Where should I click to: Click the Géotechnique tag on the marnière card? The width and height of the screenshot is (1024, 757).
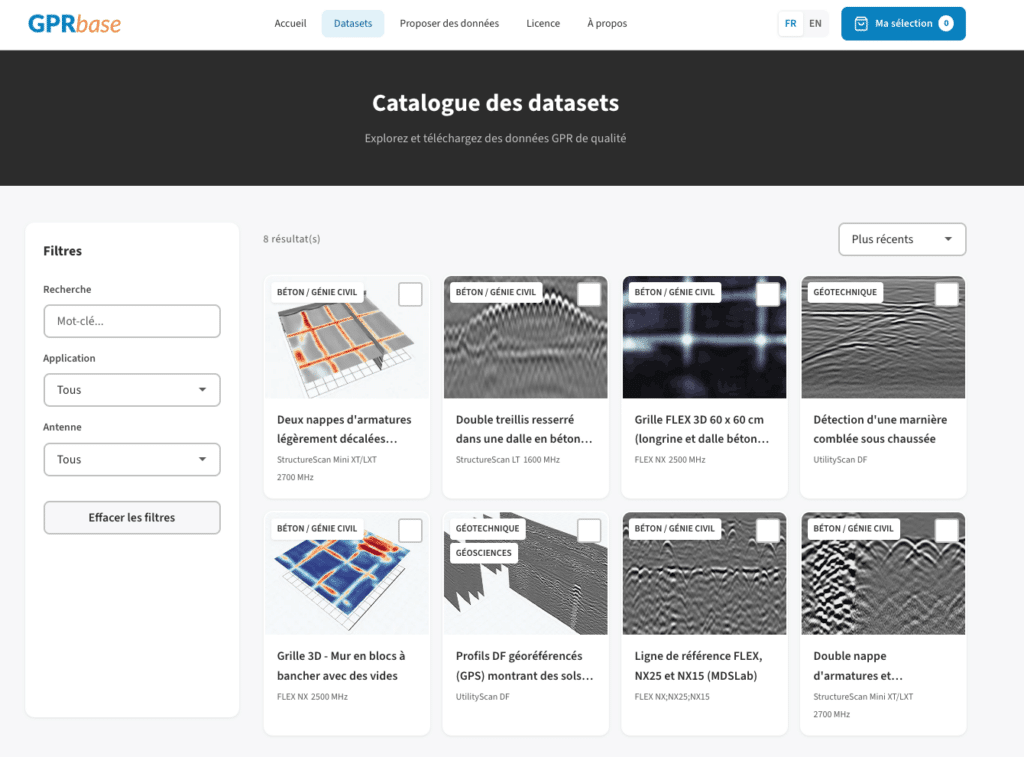[845, 292]
